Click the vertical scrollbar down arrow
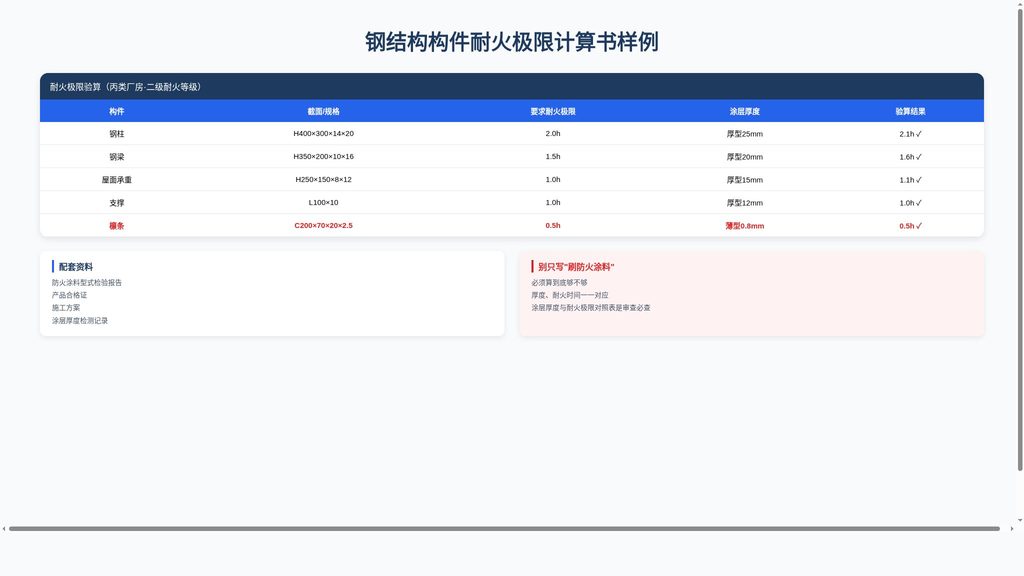 point(1020,520)
